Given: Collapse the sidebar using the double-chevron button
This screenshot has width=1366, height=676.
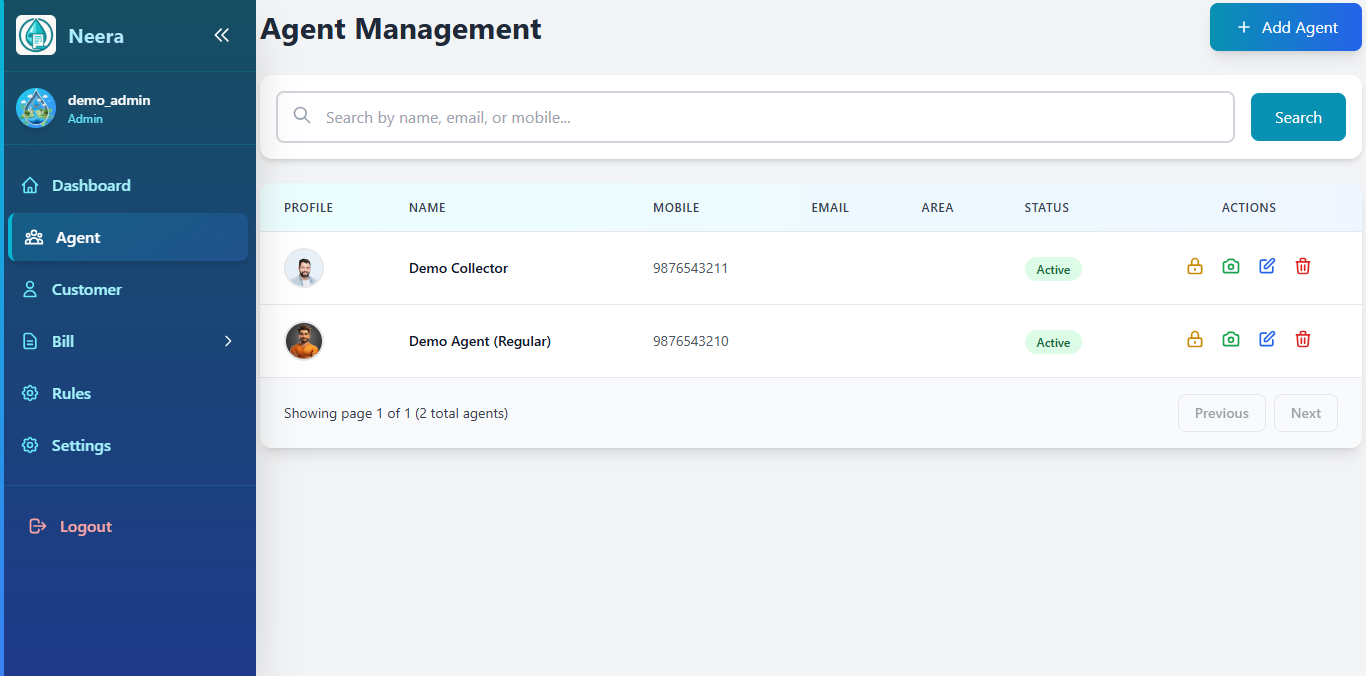Looking at the screenshot, I should 222,34.
